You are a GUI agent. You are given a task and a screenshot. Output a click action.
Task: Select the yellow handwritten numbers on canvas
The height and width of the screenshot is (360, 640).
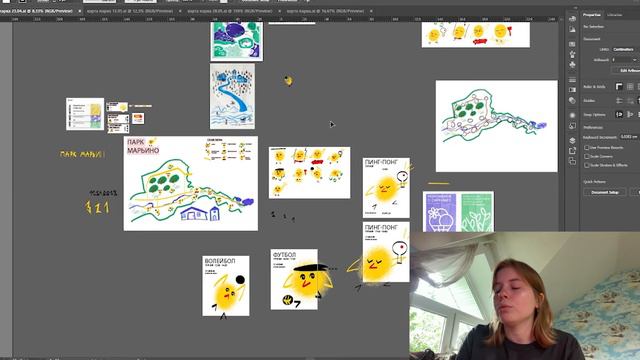pos(98,207)
